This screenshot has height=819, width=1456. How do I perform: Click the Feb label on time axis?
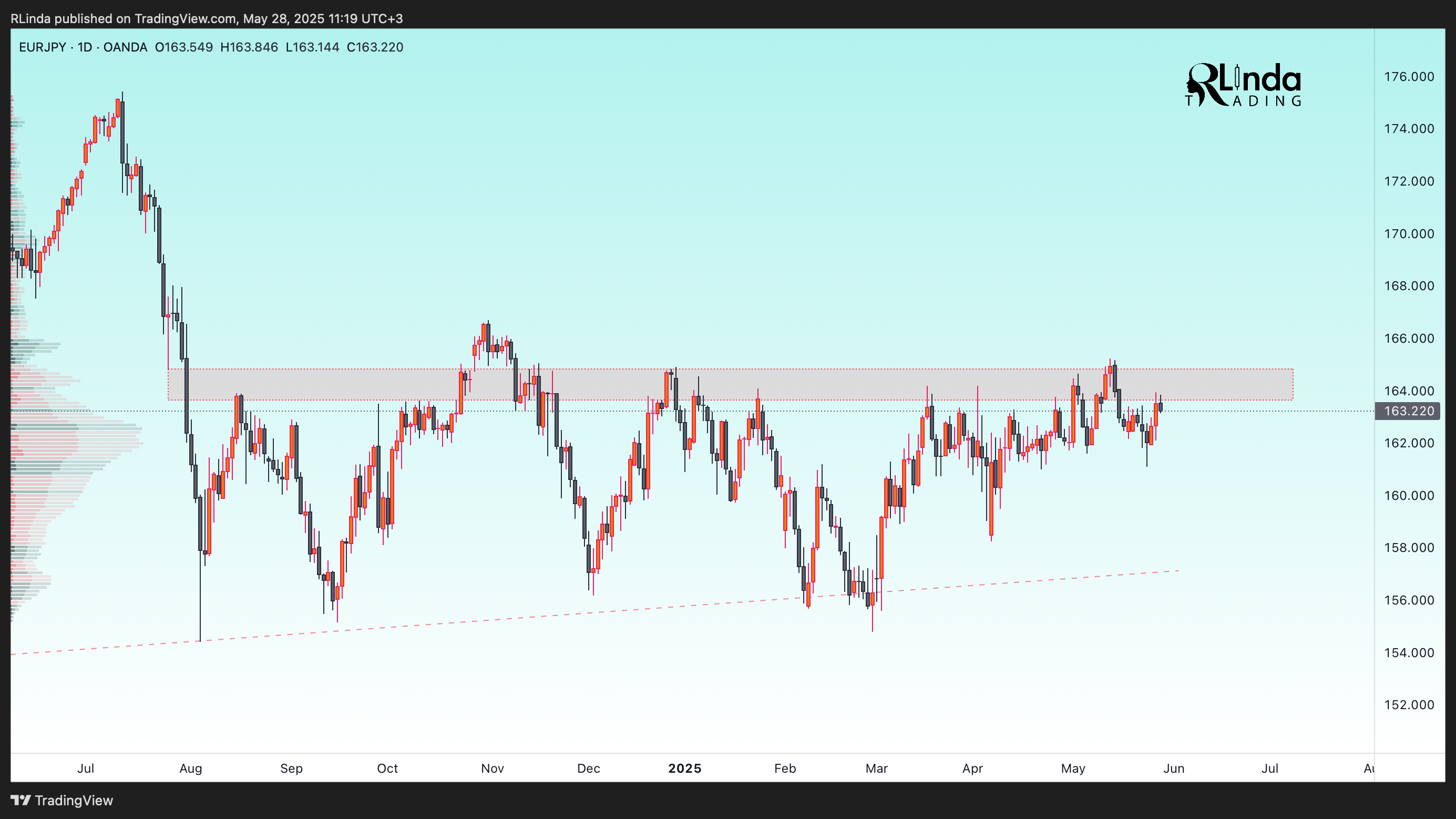(x=785, y=769)
